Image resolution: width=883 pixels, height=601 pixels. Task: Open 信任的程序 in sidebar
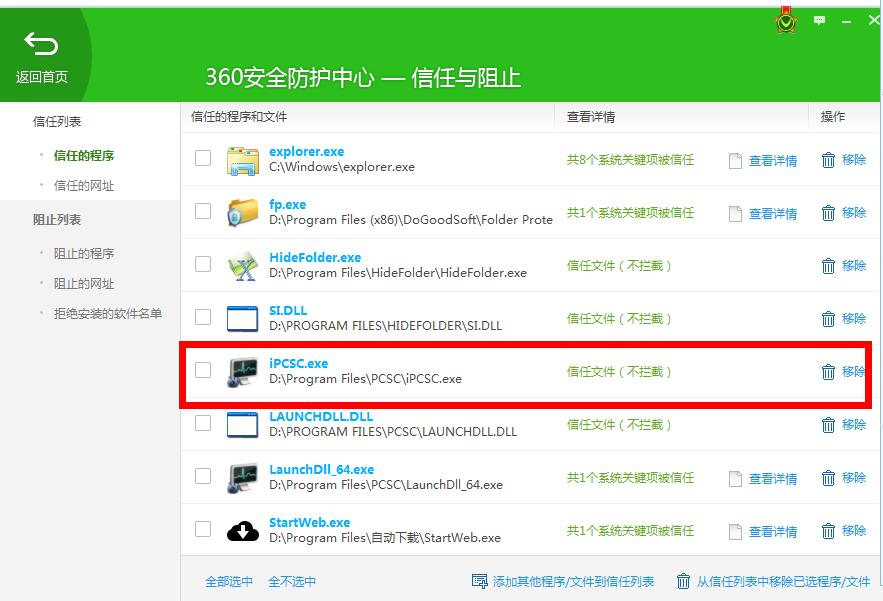pyautogui.click(x=84, y=155)
